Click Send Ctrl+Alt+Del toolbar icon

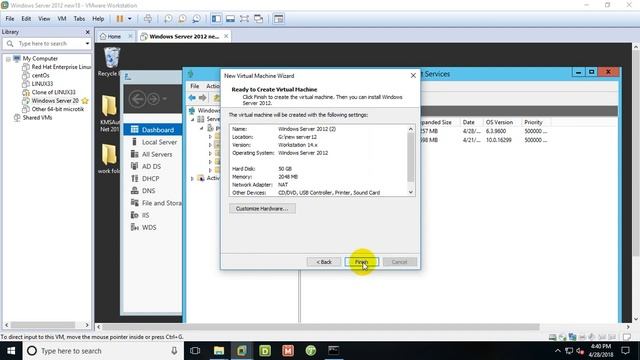[148, 19]
